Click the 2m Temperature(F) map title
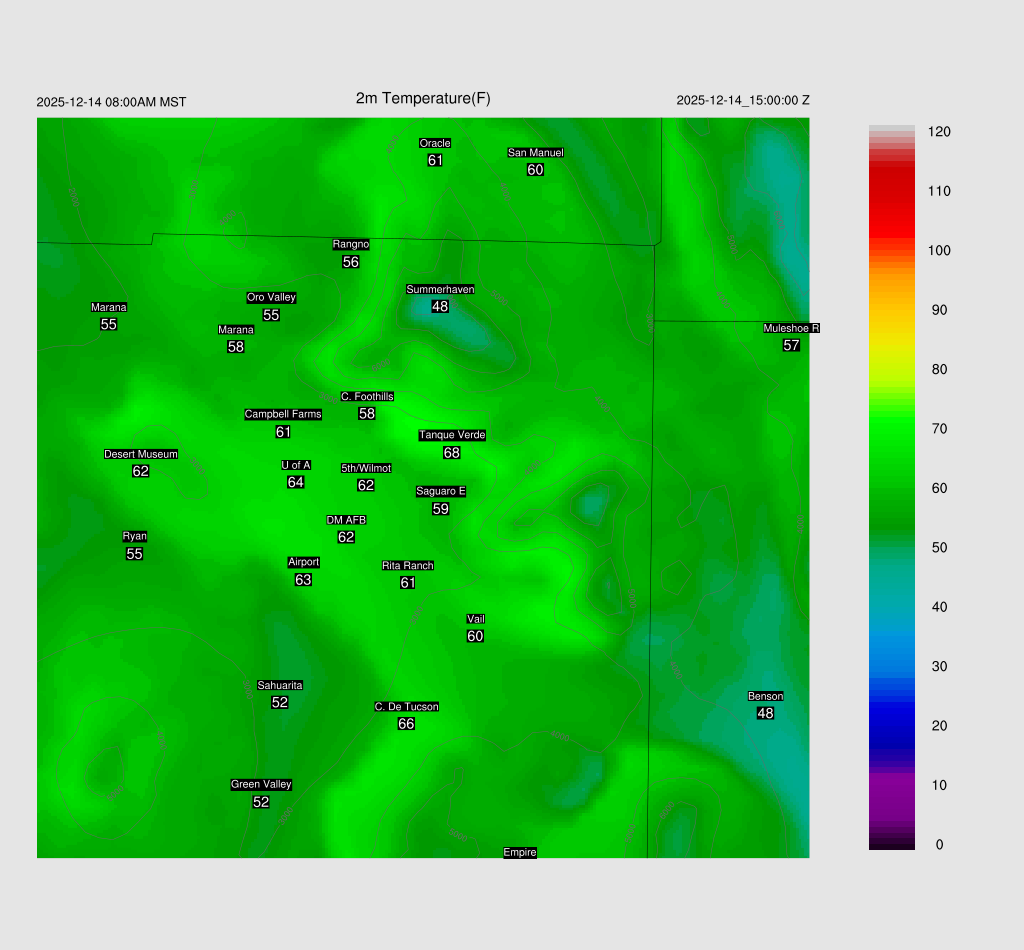This screenshot has height=950, width=1024. [x=423, y=98]
